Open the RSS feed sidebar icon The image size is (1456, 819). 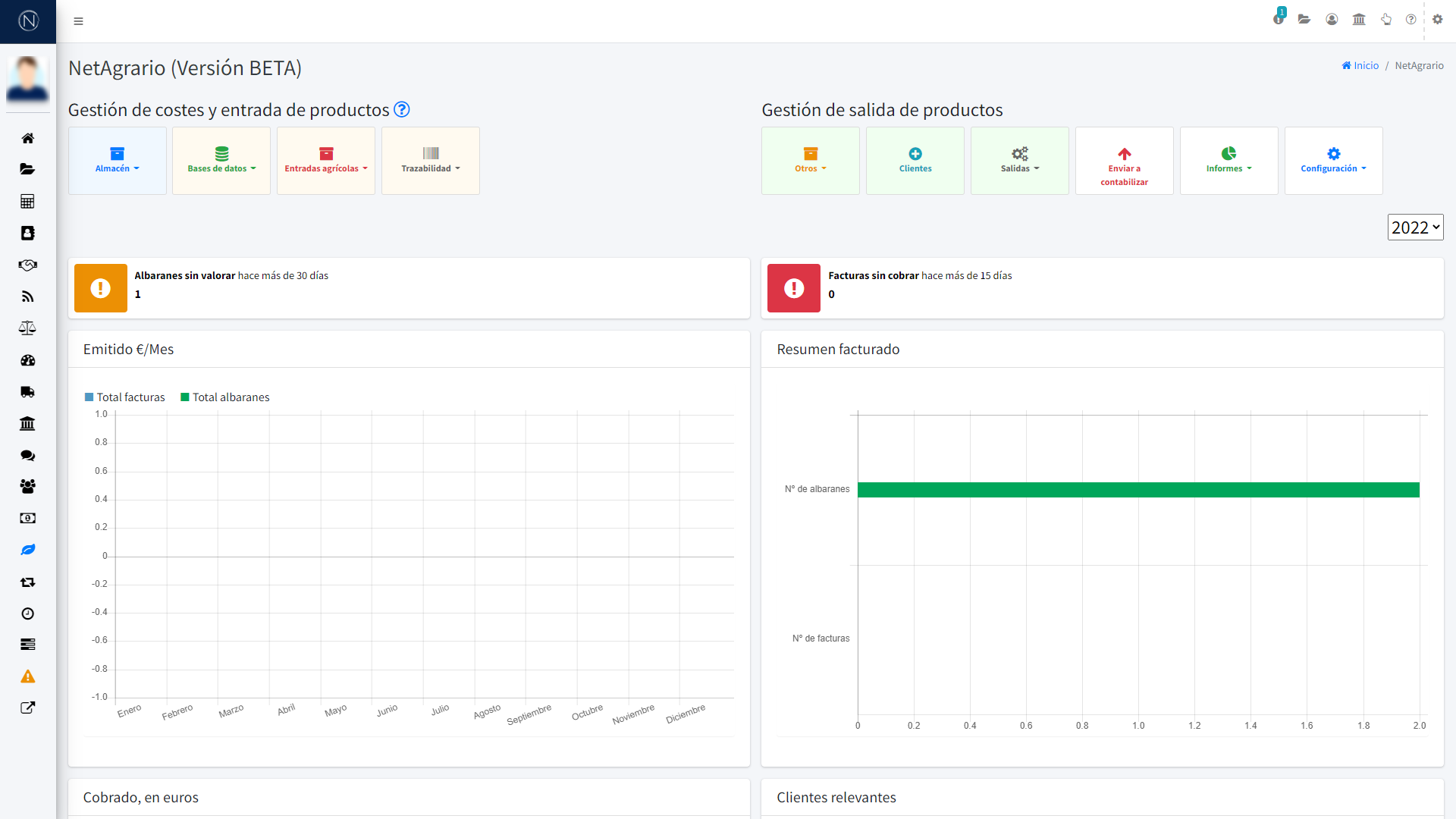click(27, 297)
